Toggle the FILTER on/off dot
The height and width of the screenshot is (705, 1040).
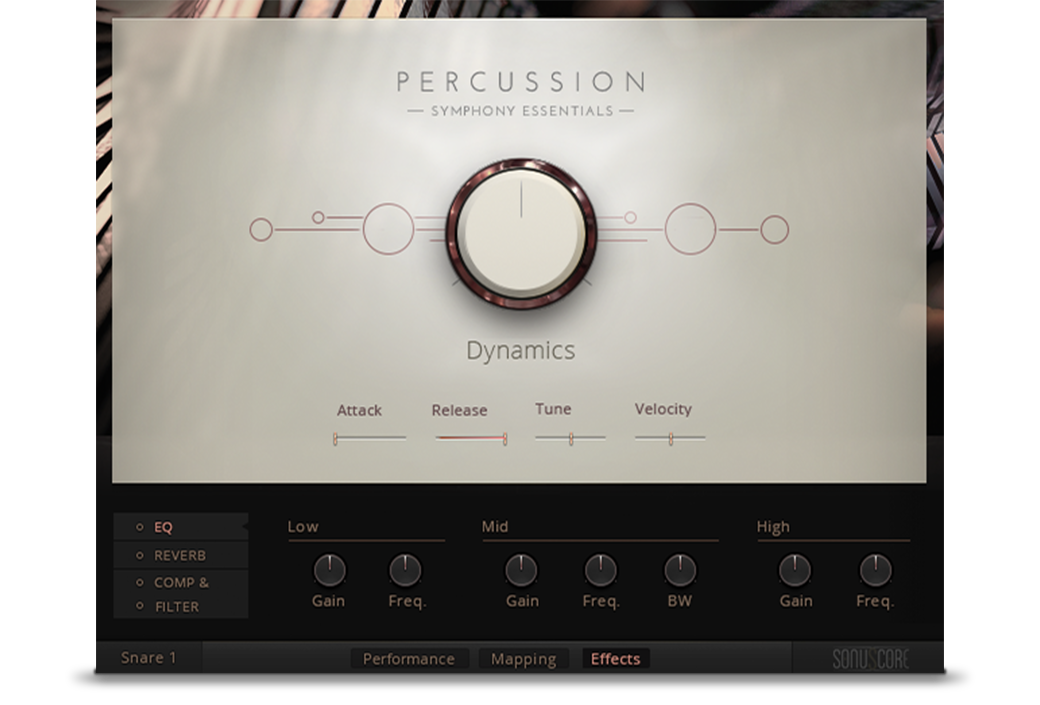click(139, 606)
